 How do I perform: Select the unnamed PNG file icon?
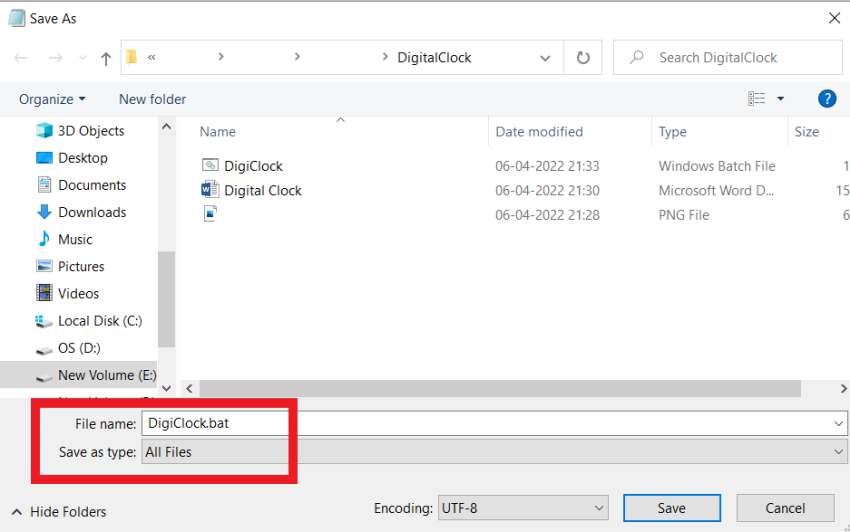click(210, 214)
